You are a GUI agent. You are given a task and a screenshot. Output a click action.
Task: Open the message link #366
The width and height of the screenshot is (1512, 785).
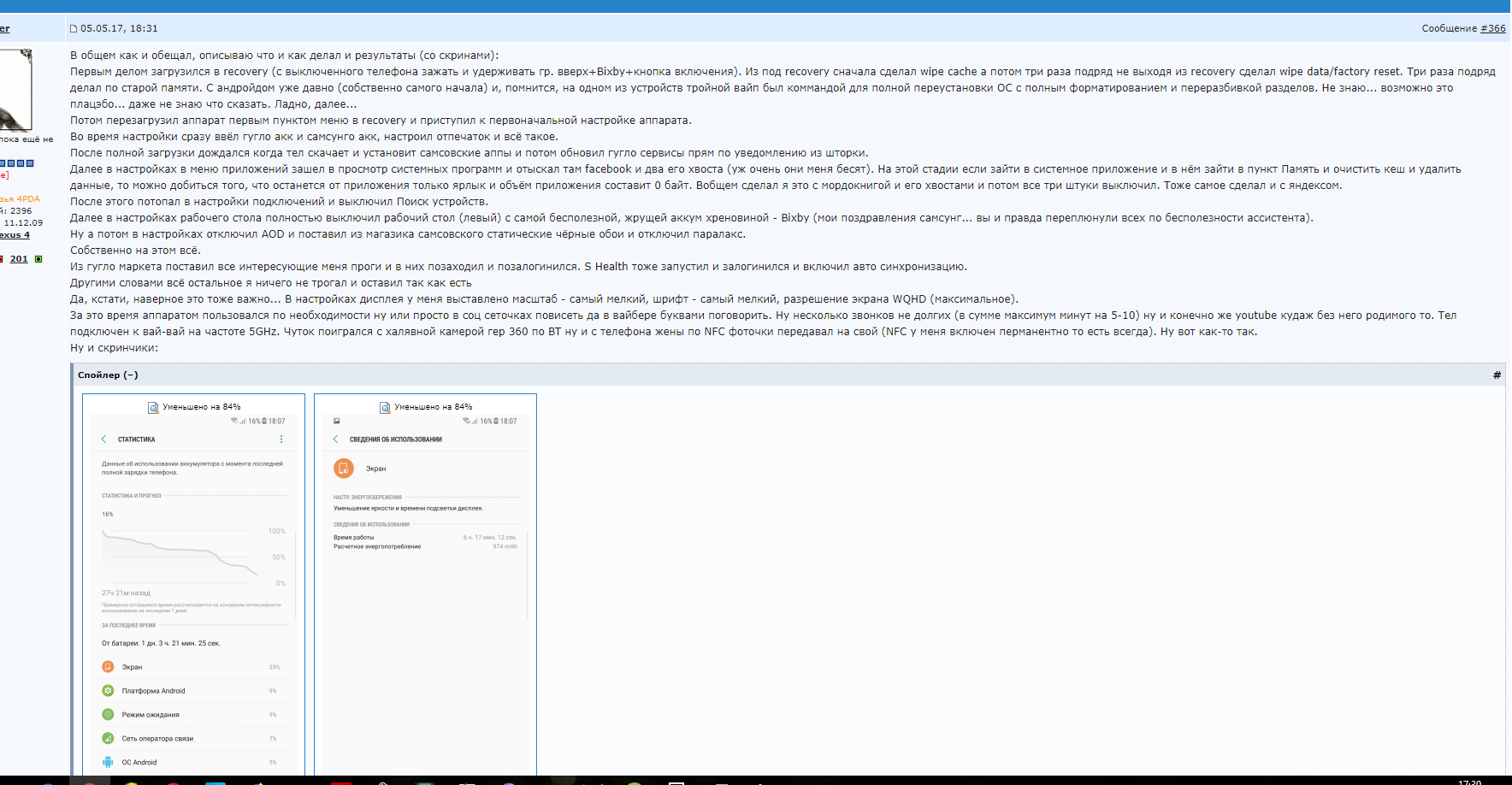1493,28
